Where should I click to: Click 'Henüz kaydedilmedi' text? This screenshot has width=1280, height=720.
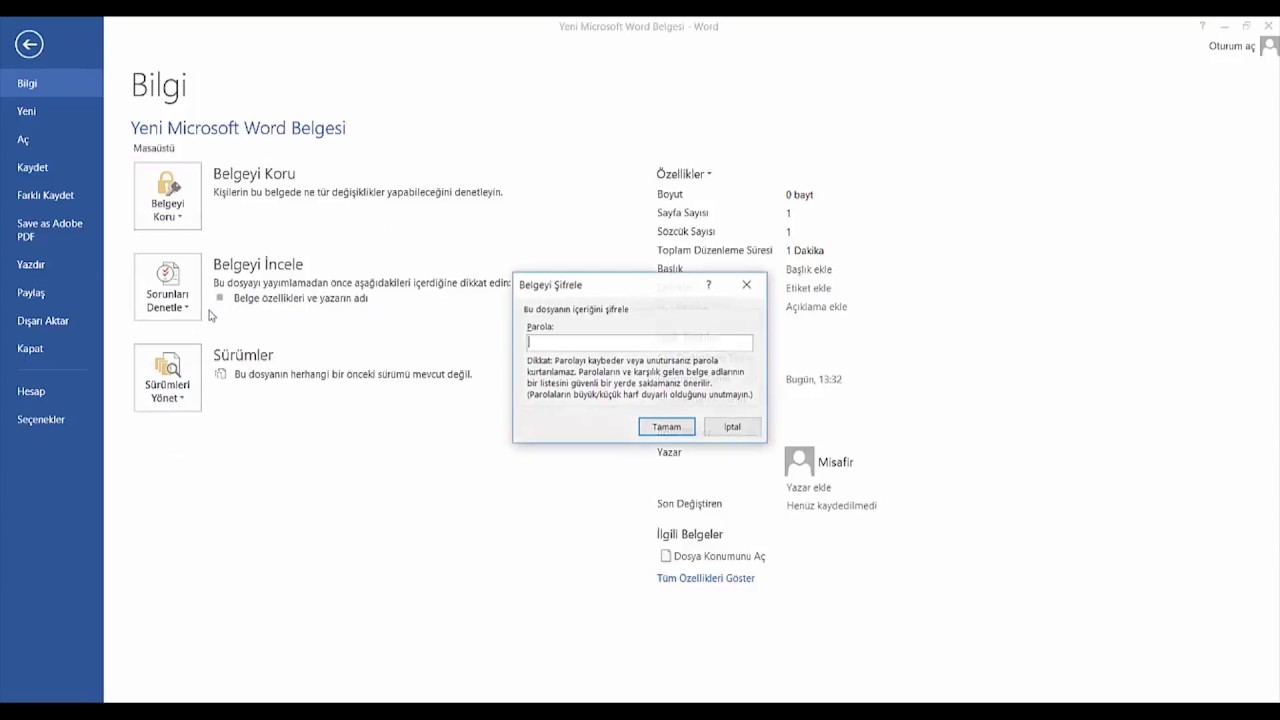[831, 506]
